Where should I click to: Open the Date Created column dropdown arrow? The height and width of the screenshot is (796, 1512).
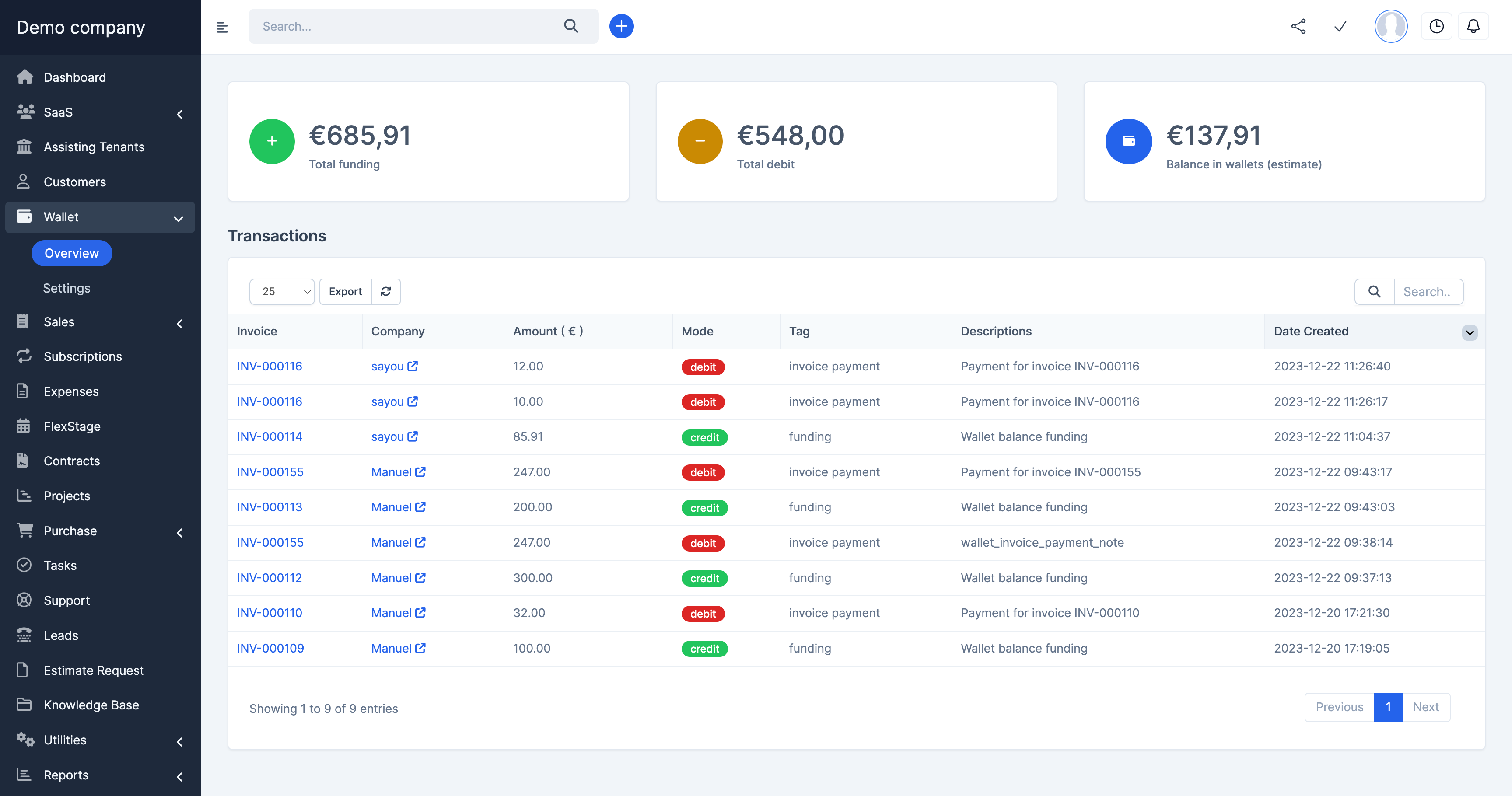coord(1469,332)
